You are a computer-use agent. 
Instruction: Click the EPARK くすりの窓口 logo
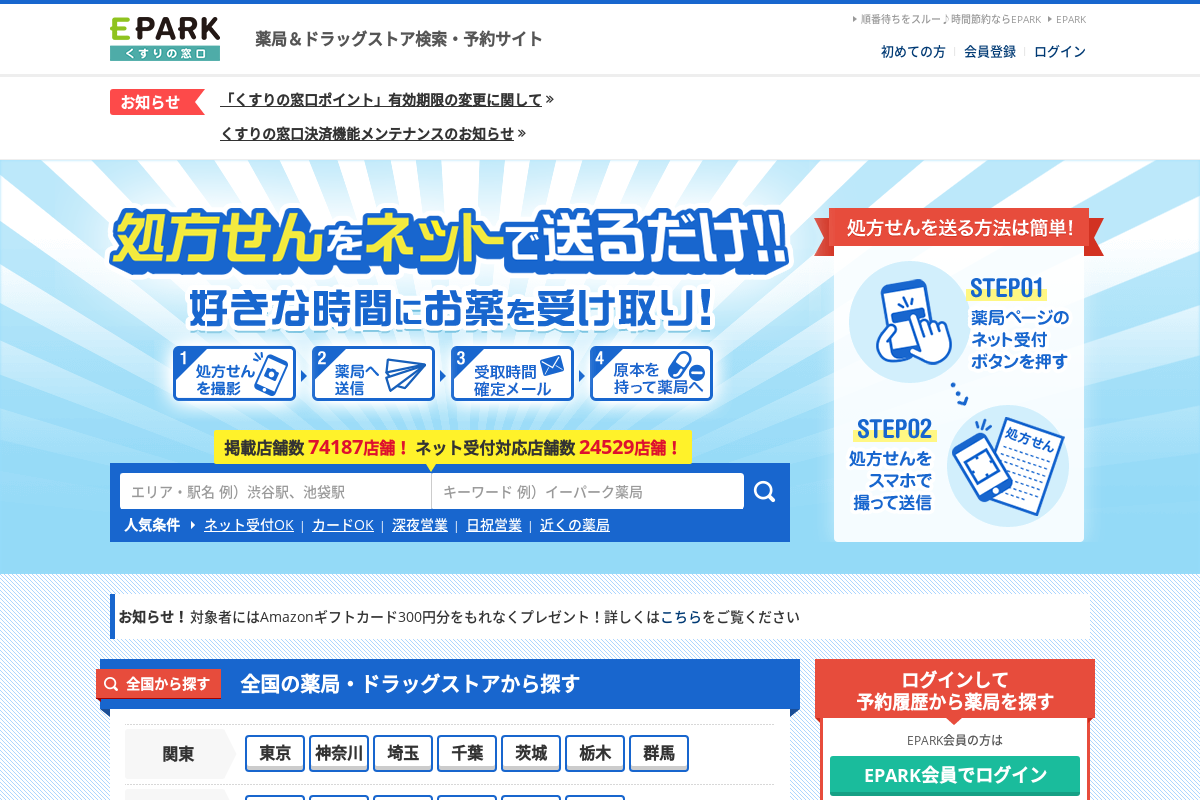coord(165,39)
